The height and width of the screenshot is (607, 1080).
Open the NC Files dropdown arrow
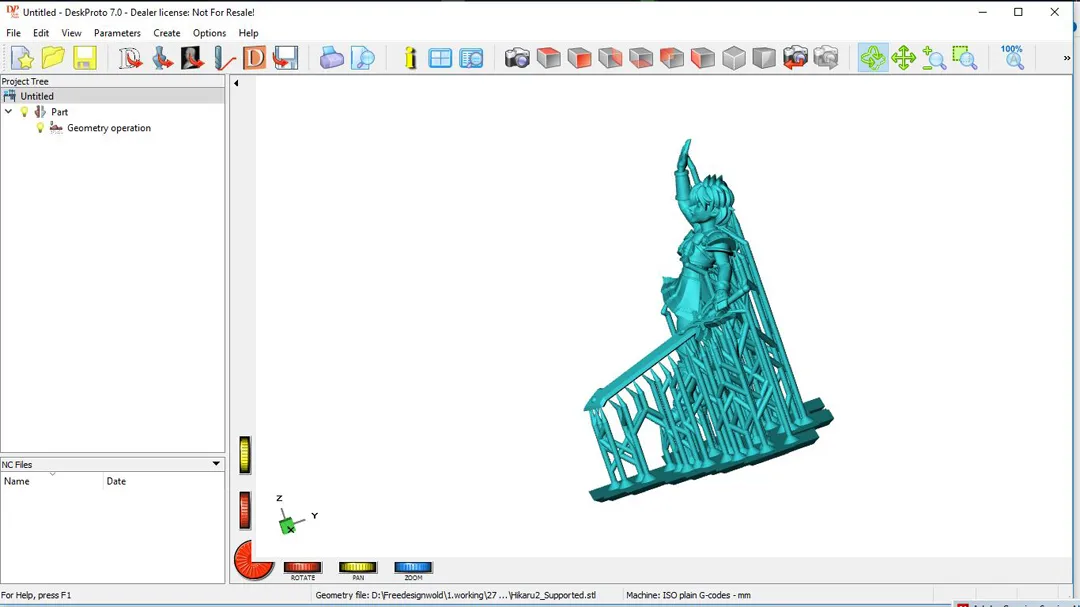click(216, 464)
